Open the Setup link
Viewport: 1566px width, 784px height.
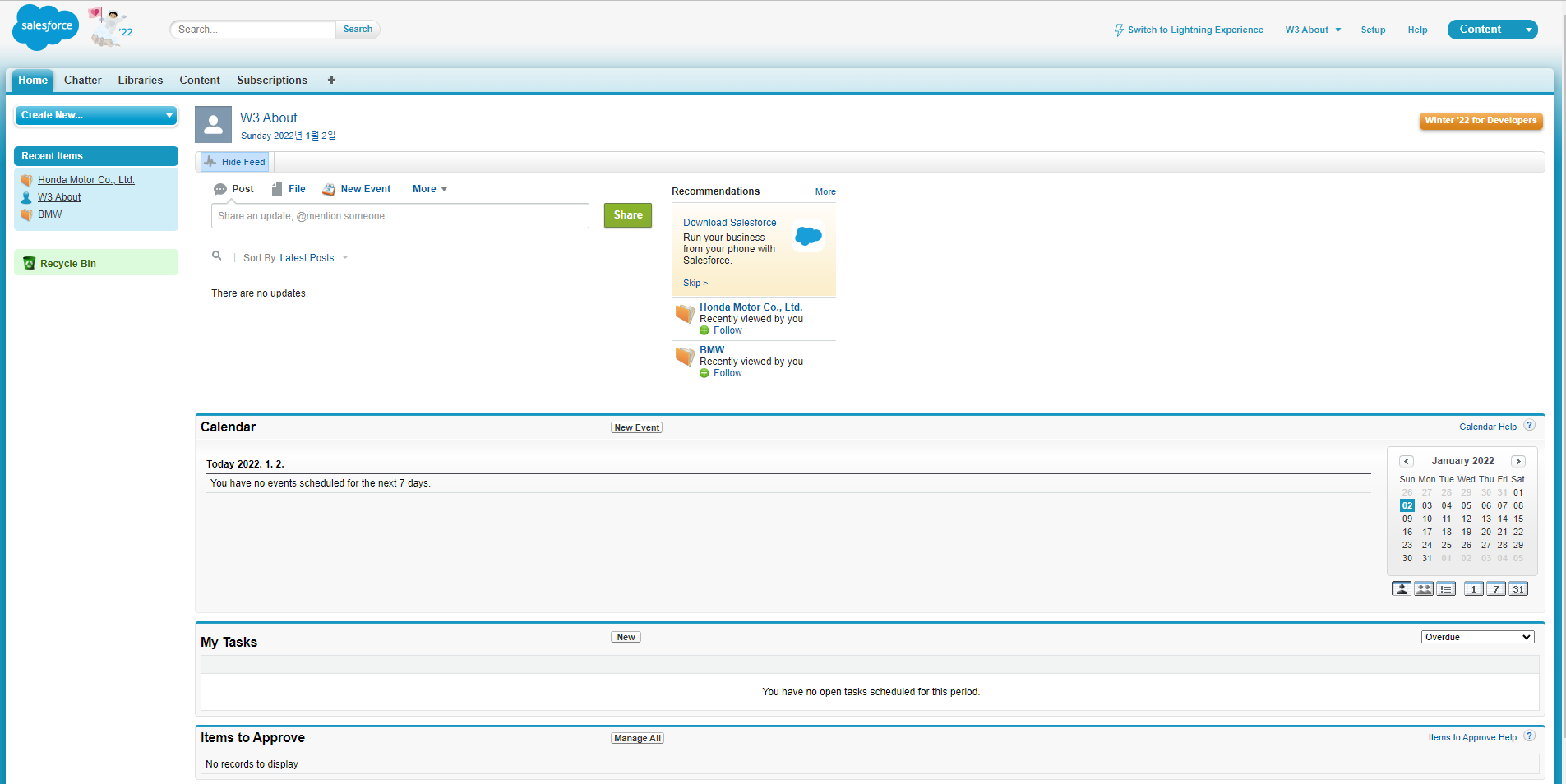pyautogui.click(x=1373, y=30)
